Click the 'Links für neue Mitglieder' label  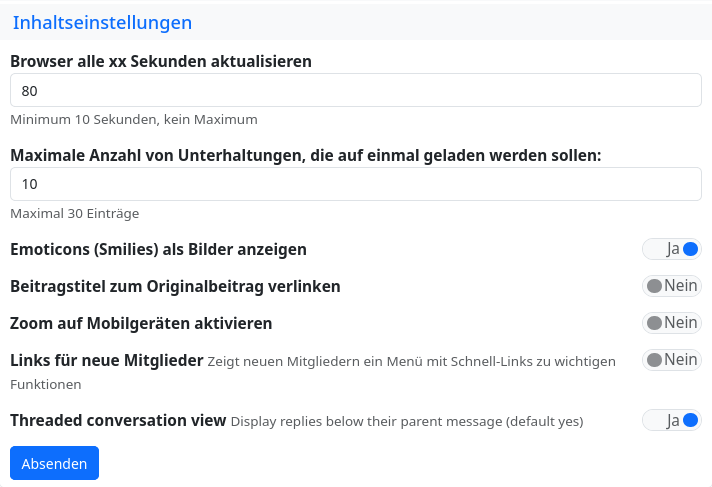pos(106,360)
